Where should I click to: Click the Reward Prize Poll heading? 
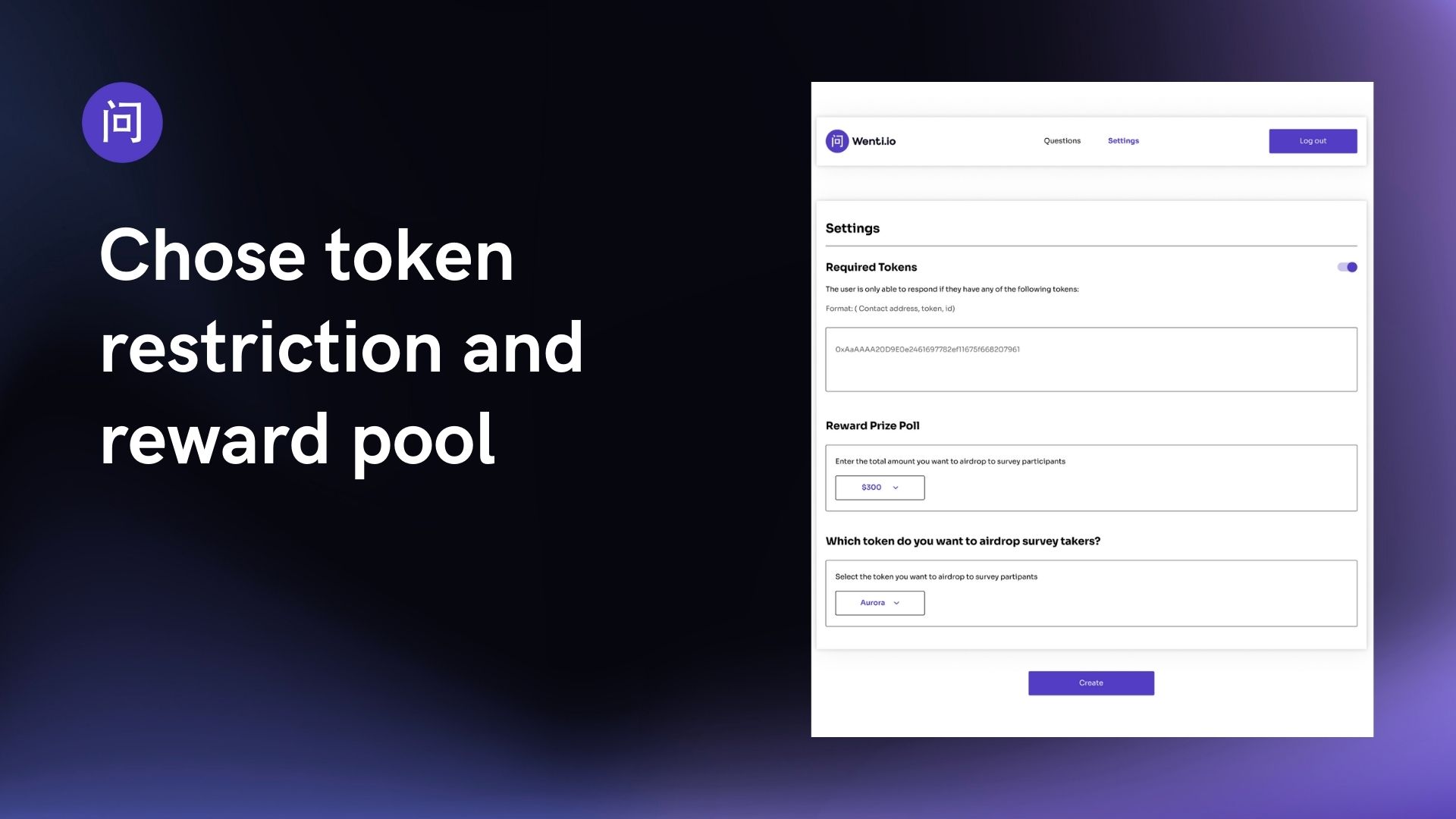coord(872,425)
